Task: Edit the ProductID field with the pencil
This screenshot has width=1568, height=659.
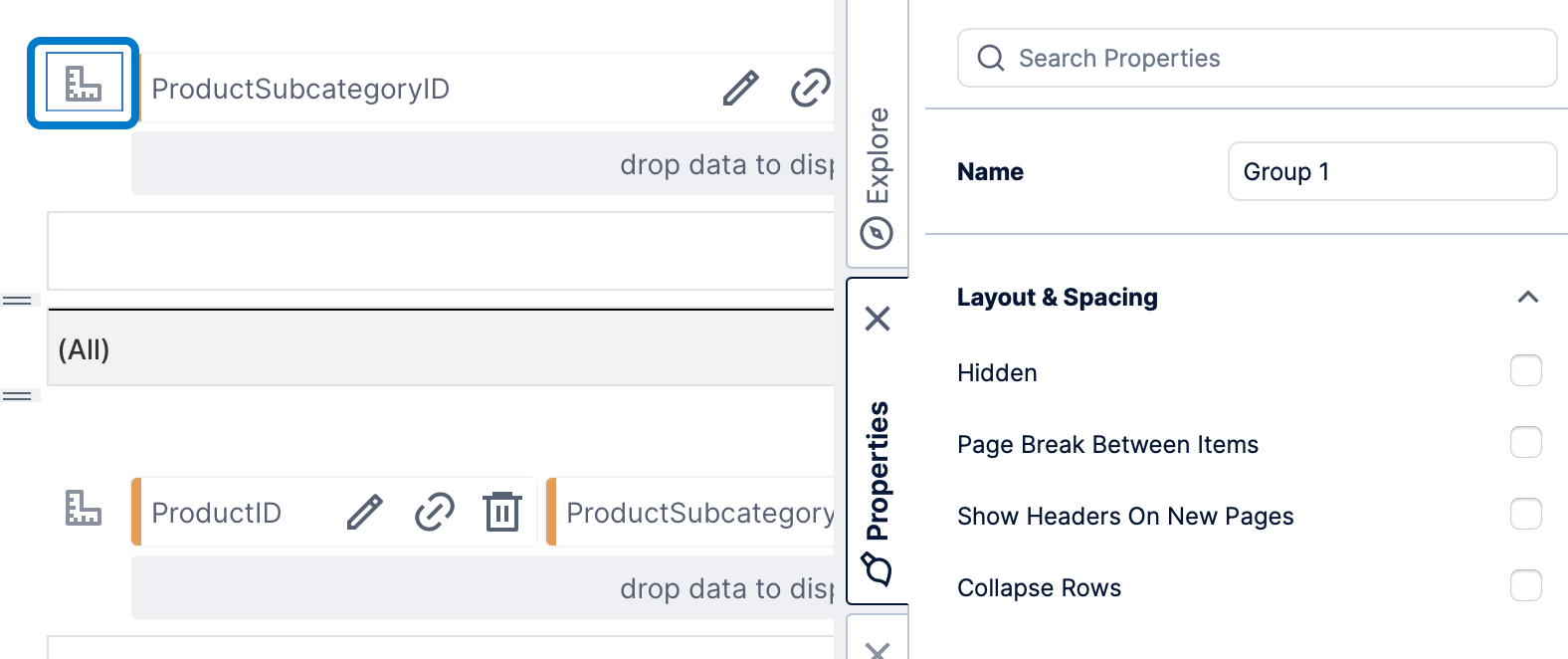Action: click(x=364, y=512)
